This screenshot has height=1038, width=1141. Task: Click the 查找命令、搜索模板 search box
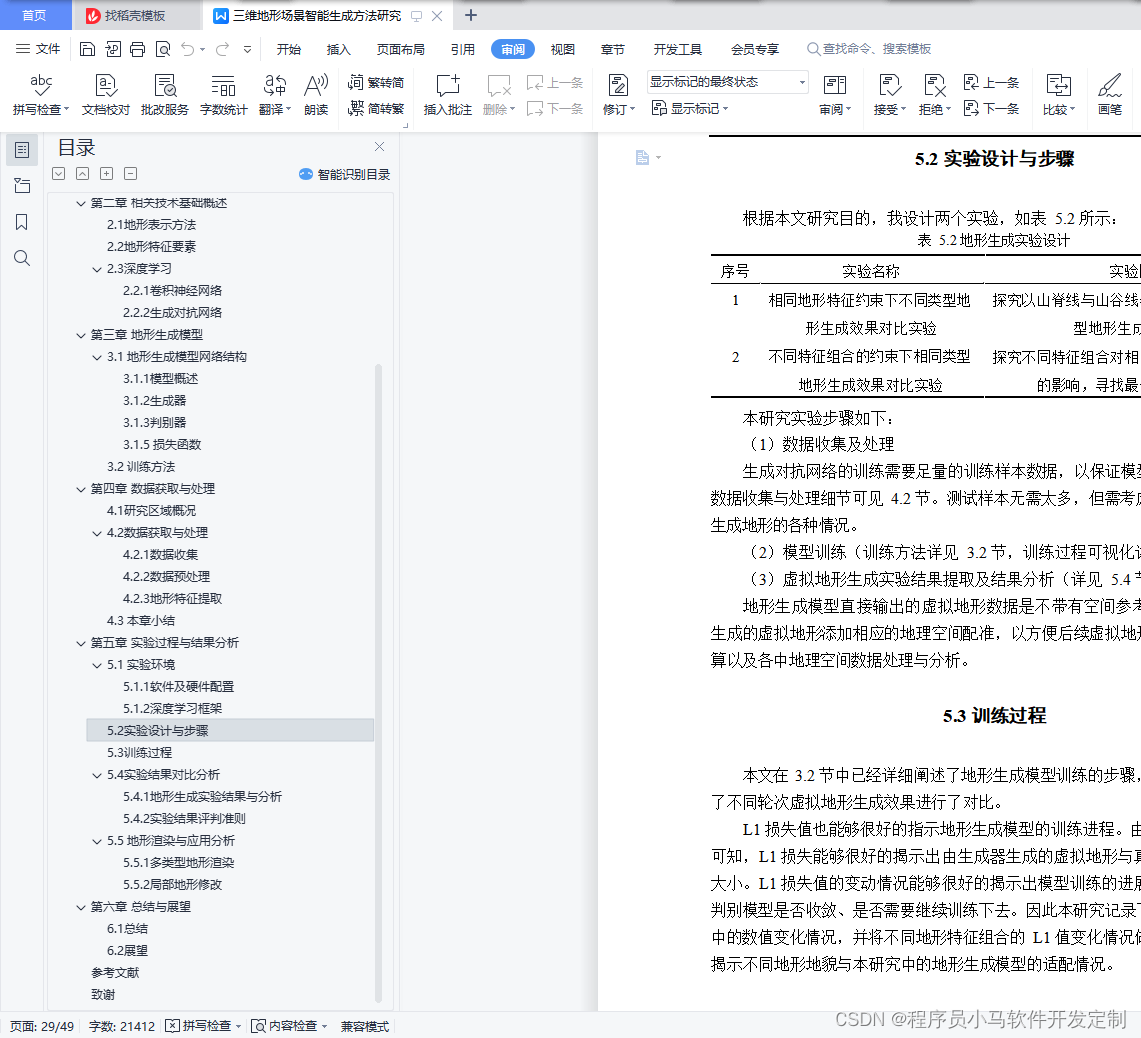pos(870,49)
